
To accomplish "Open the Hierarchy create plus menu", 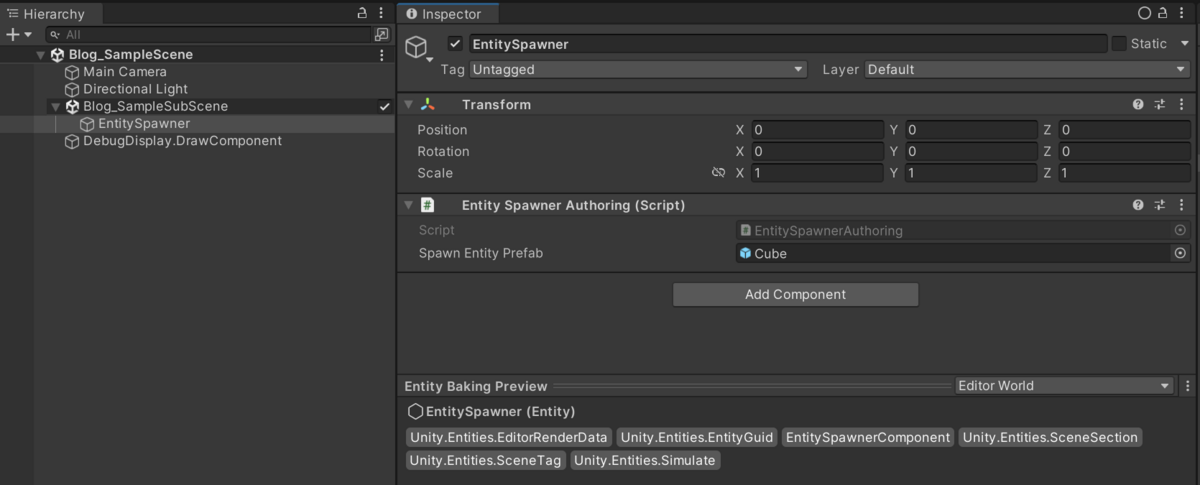I will point(18,35).
